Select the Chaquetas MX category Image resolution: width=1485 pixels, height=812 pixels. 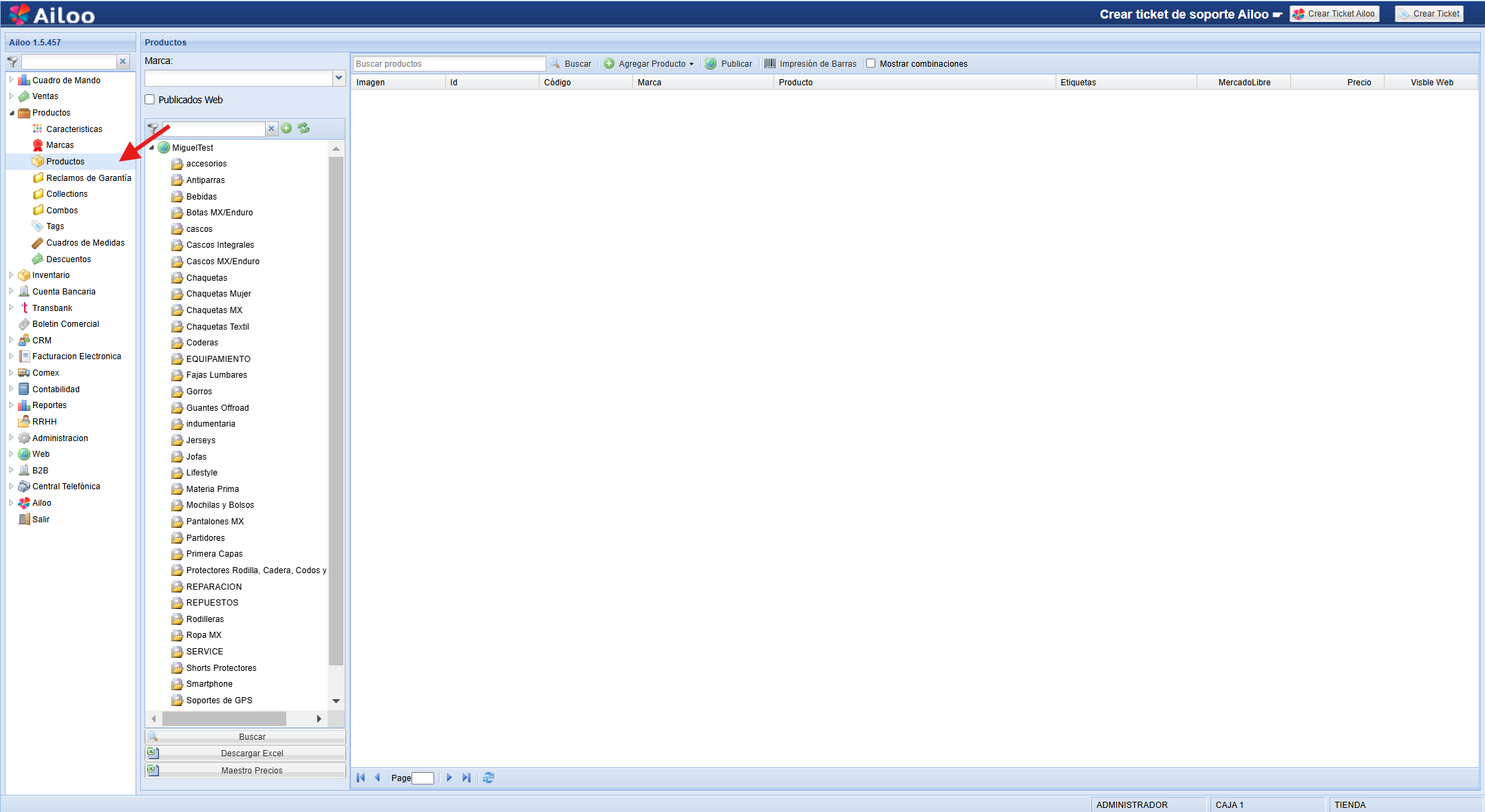(214, 310)
